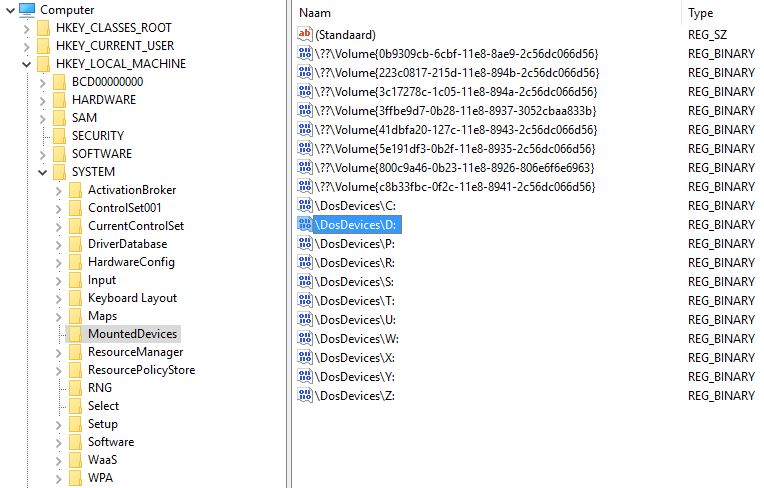
Task: Click the binary icon of \DosDevices\Z: value
Action: click(305, 395)
